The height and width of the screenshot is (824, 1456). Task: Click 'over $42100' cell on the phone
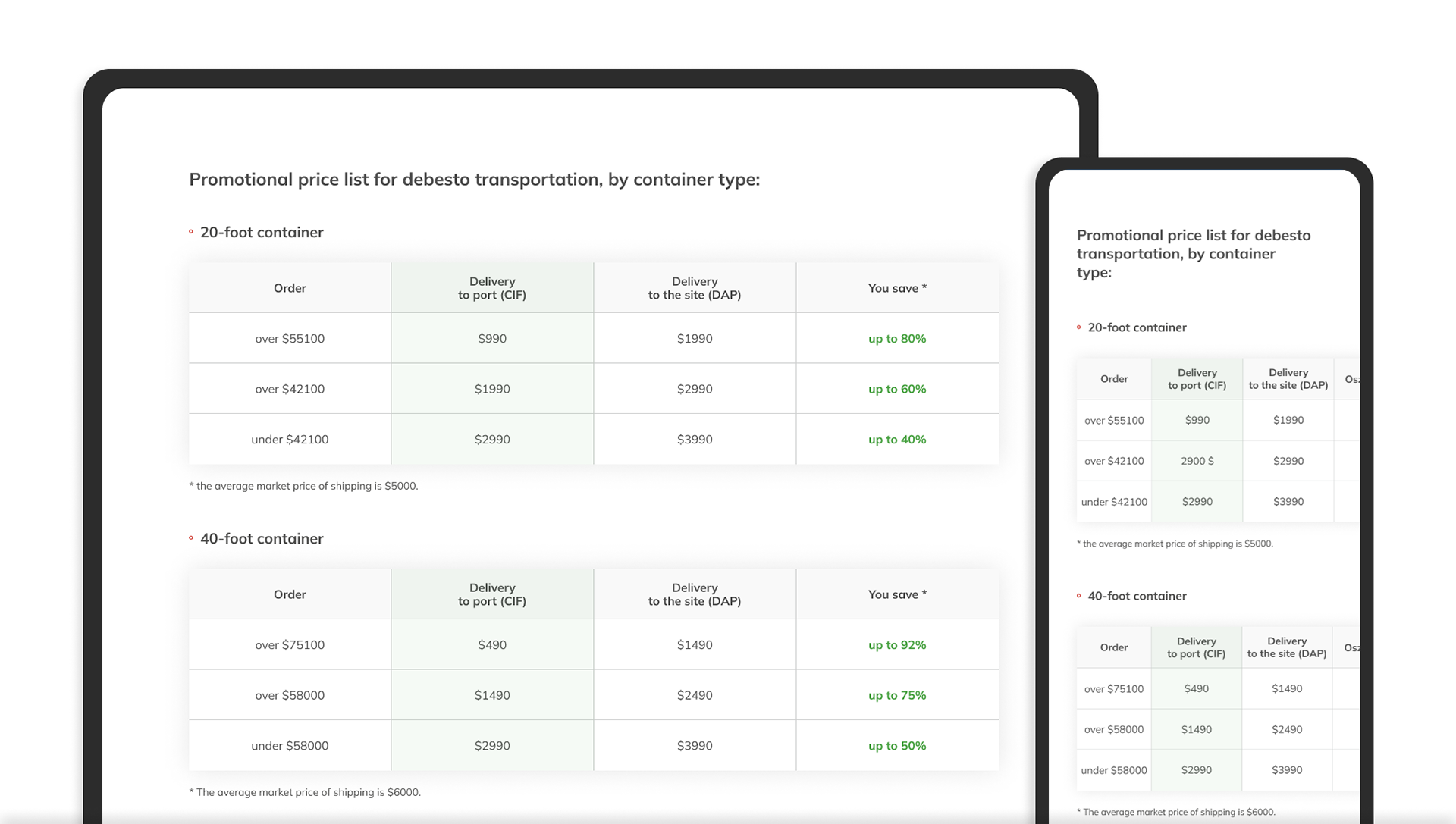(x=1114, y=461)
